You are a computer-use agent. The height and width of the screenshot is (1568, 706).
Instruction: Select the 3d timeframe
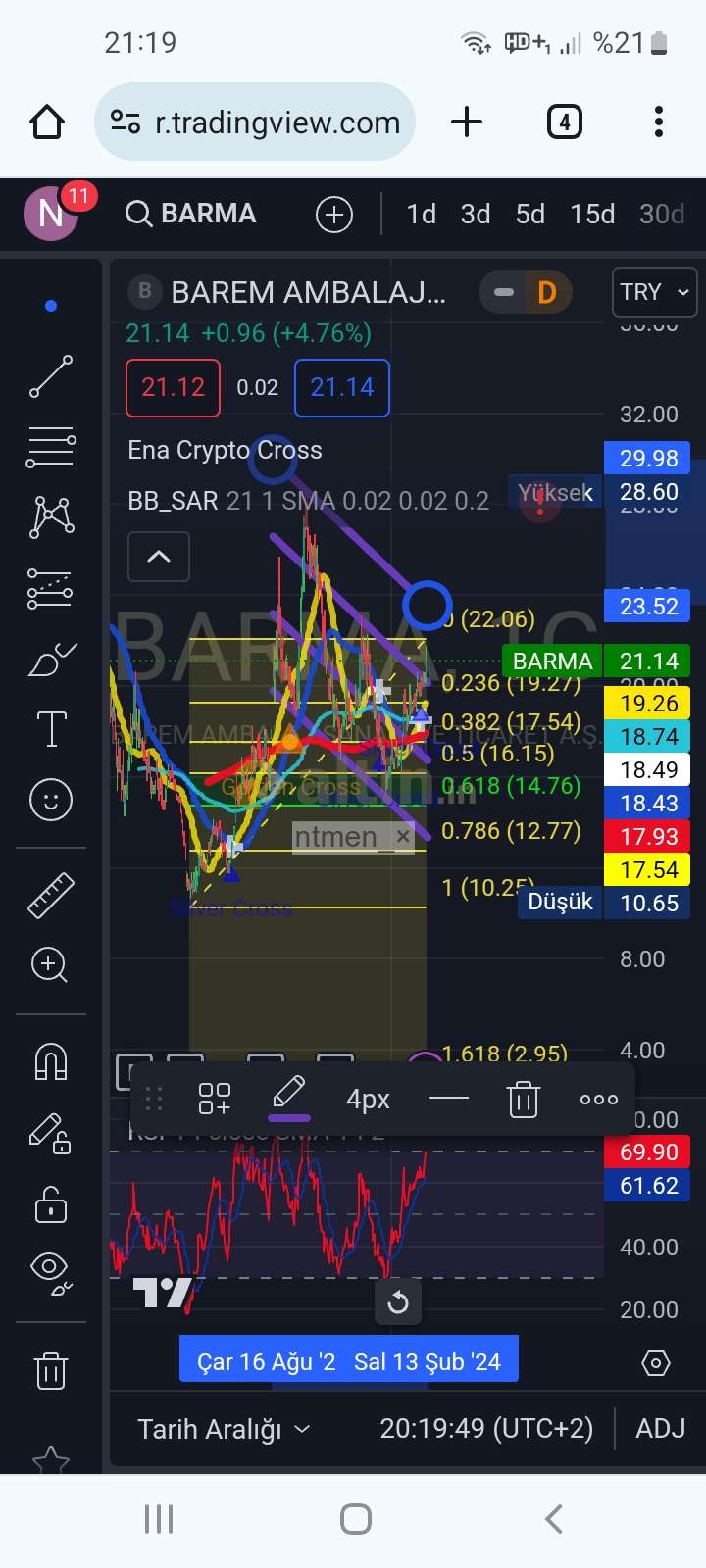476,214
